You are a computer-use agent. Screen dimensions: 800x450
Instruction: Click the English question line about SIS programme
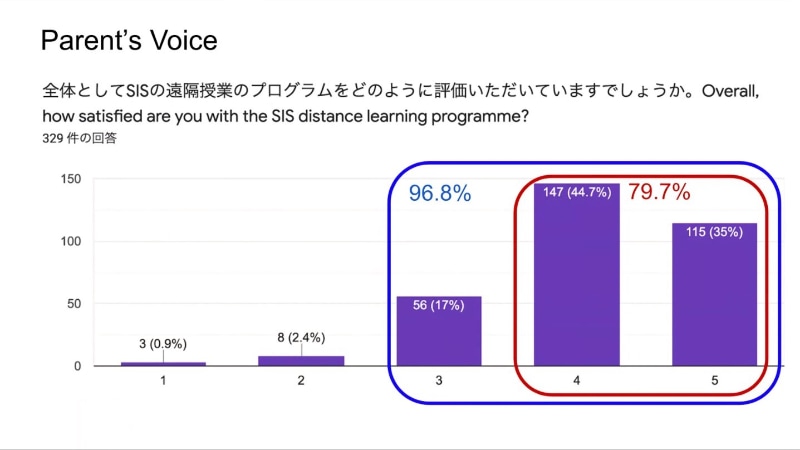pos(286,117)
